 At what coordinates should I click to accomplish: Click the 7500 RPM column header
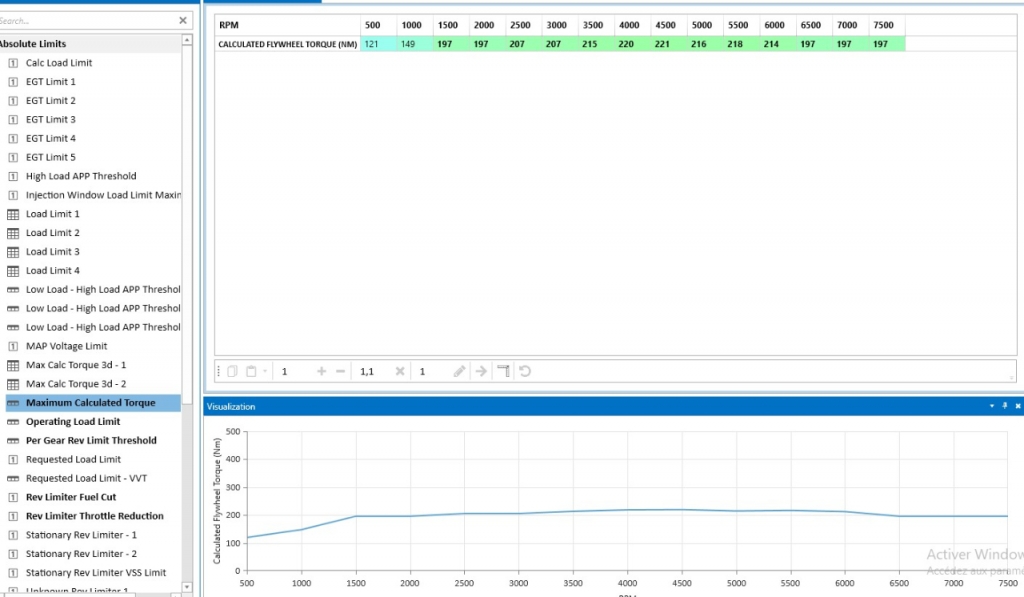point(887,25)
